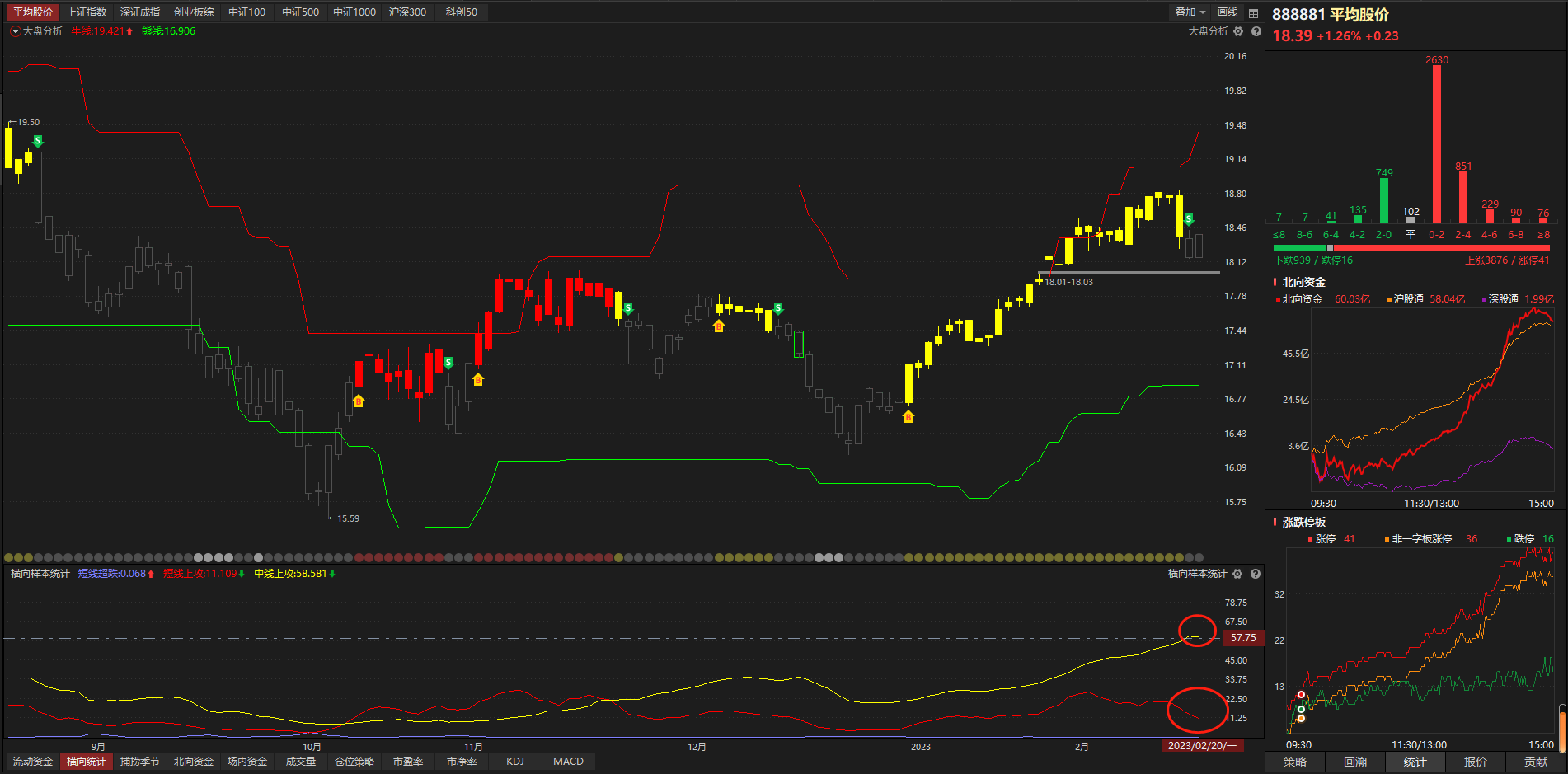The width and height of the screenshot is (1568, 774).
Task: Open help icon for 大盘分析 indicator
Action: [x=1256, y=31]
